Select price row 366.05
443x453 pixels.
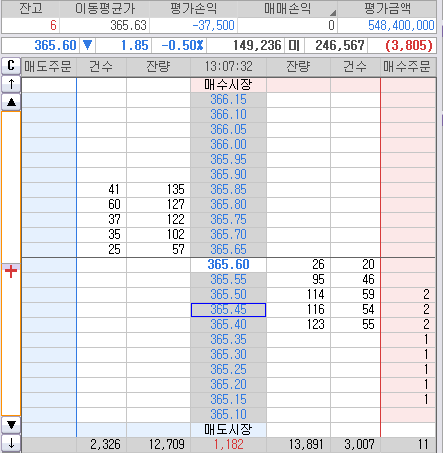[x=228, y=130]
